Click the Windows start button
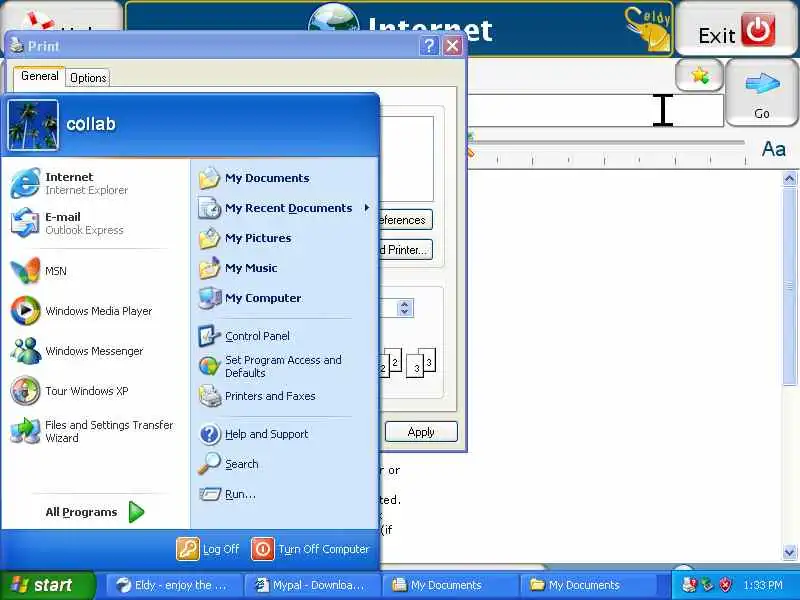This screenshot has height=600, width=800. click(47, 585)
